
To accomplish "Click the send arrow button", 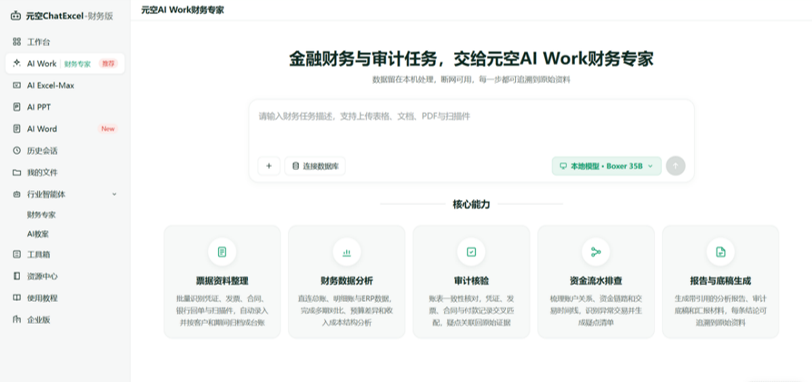I will coord(675,166).
